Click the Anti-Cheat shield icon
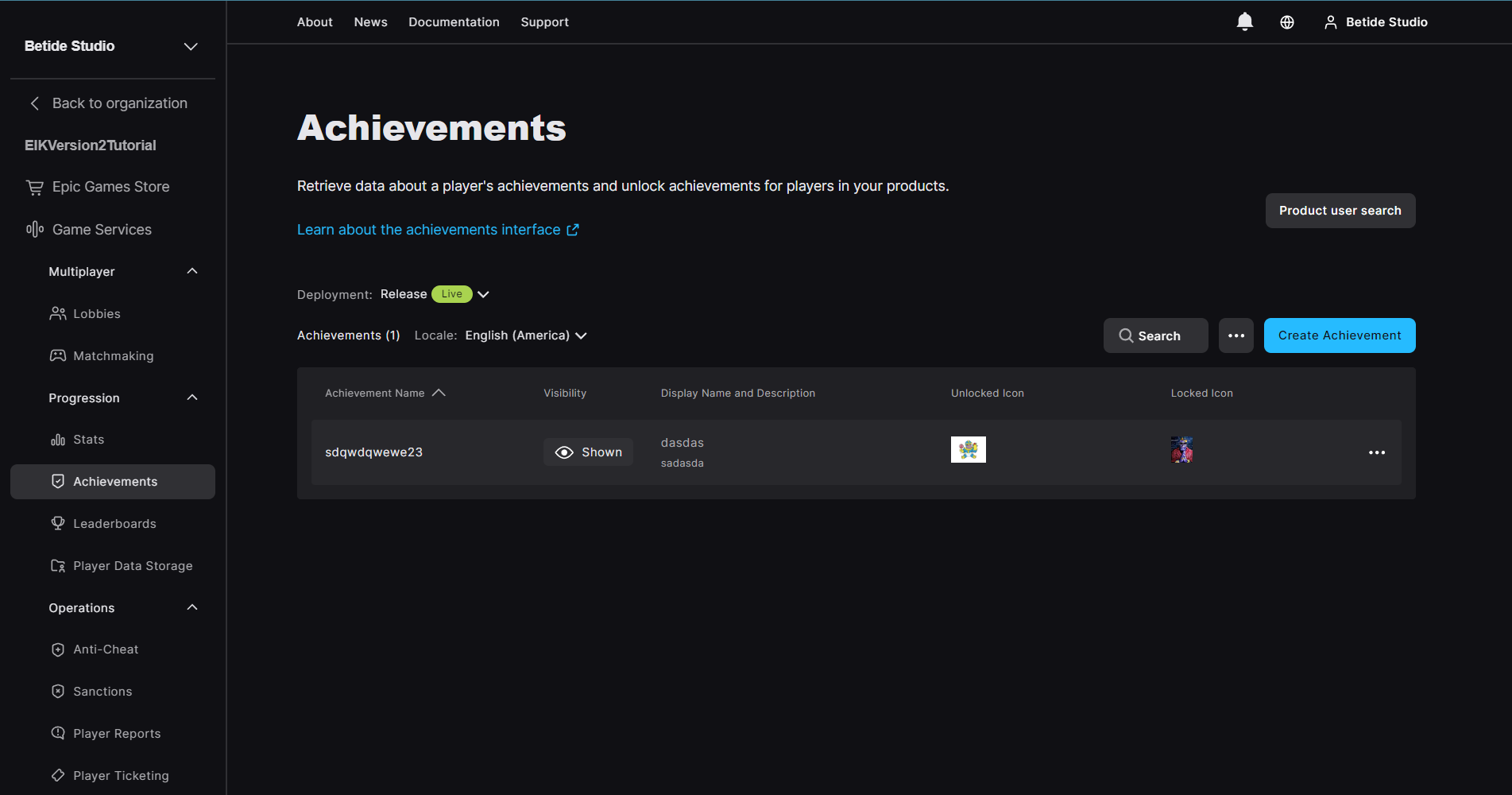The width and height of the screenshot is (1512, 795). [x=57, y=649]
